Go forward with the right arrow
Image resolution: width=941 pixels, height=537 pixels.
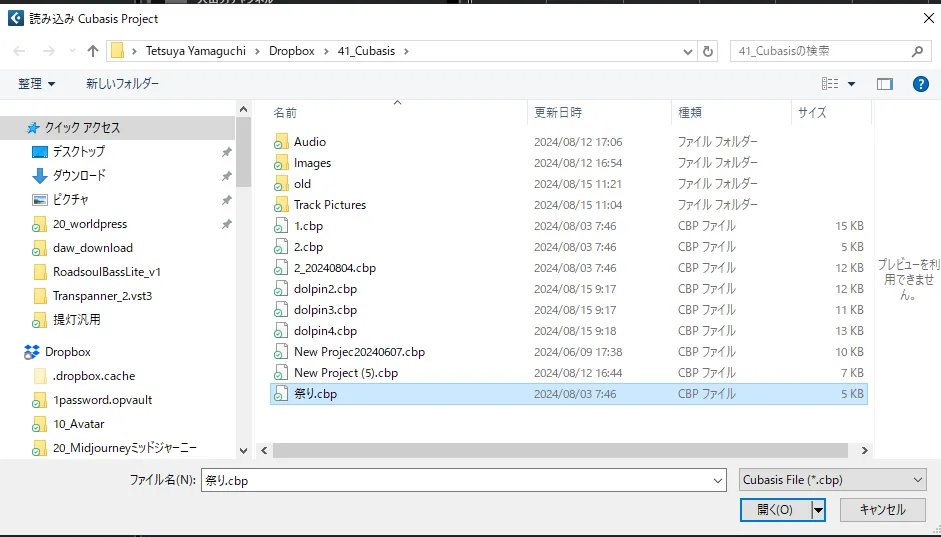point(49,51)
